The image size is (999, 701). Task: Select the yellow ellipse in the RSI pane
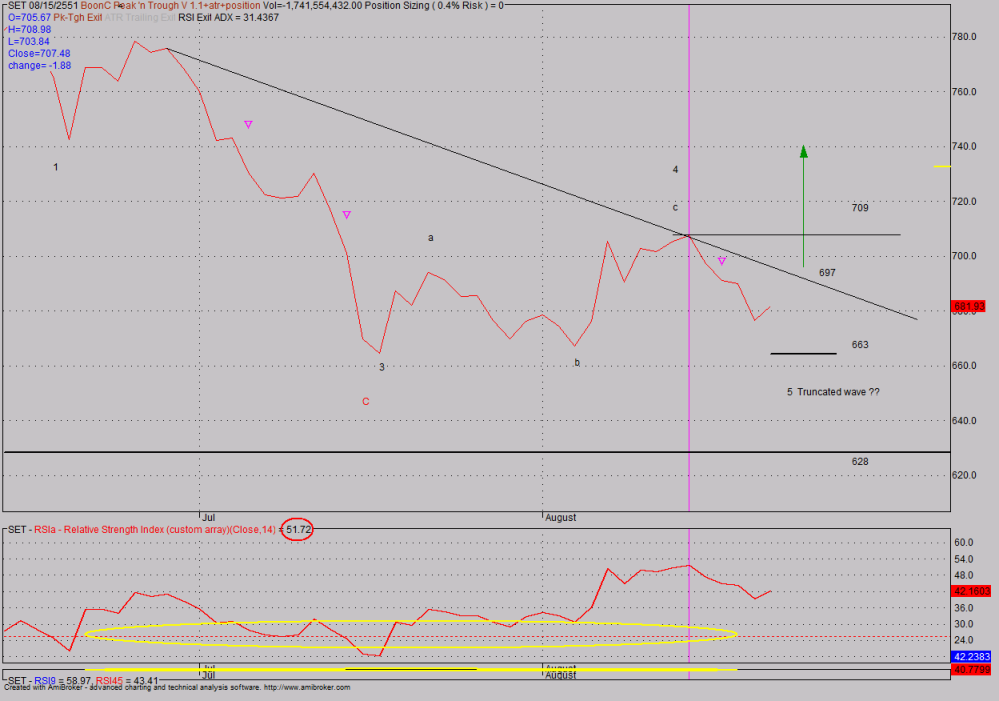[x=411, y=634]
